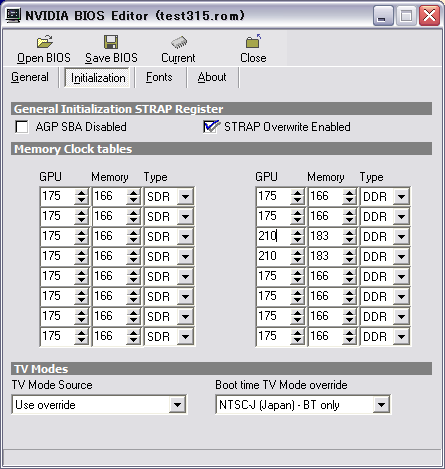The height and width of the screenshot is (469, 445).
Task: Increase Memory clock in seventh SDR row
Action: [133, 313]
